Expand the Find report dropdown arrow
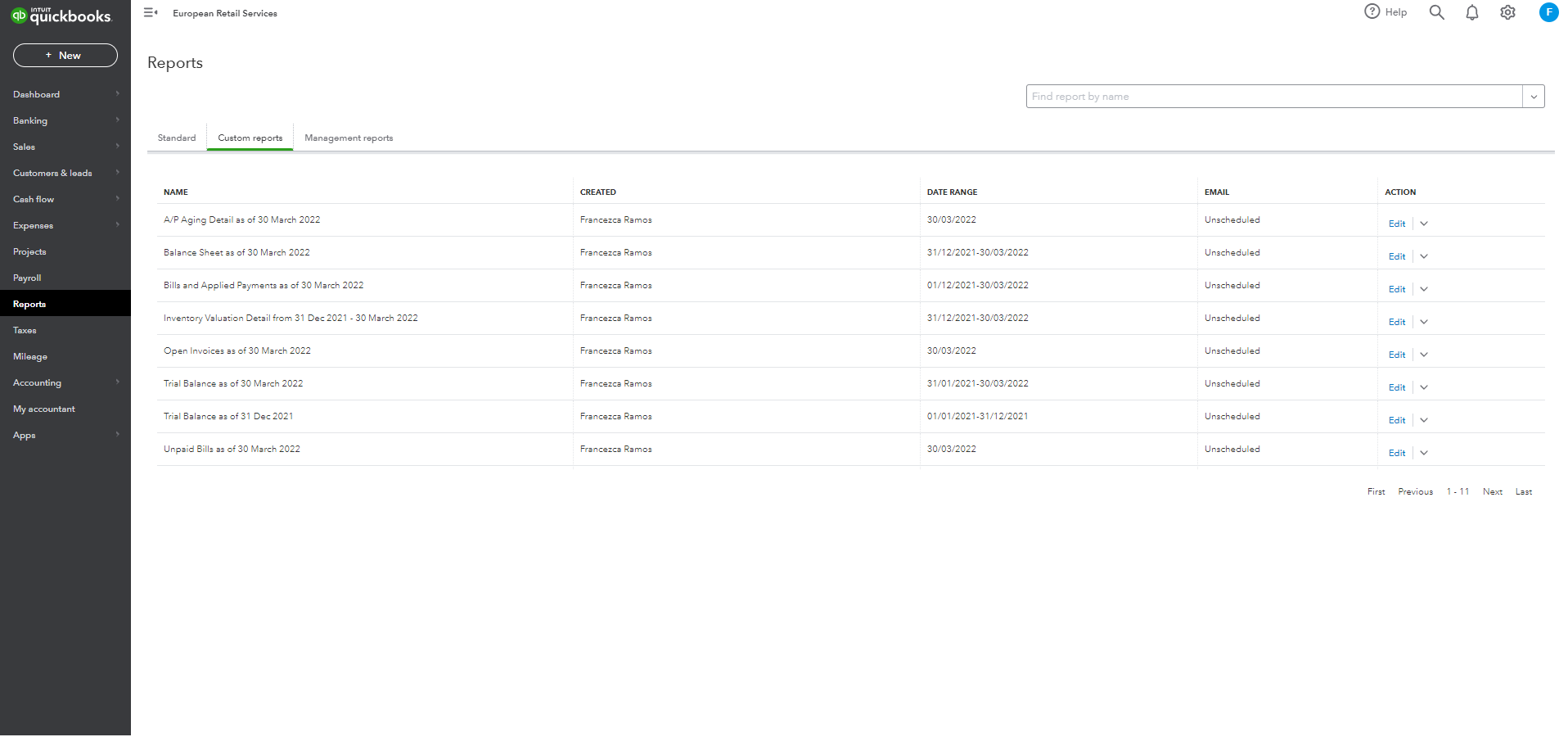 1534,97
